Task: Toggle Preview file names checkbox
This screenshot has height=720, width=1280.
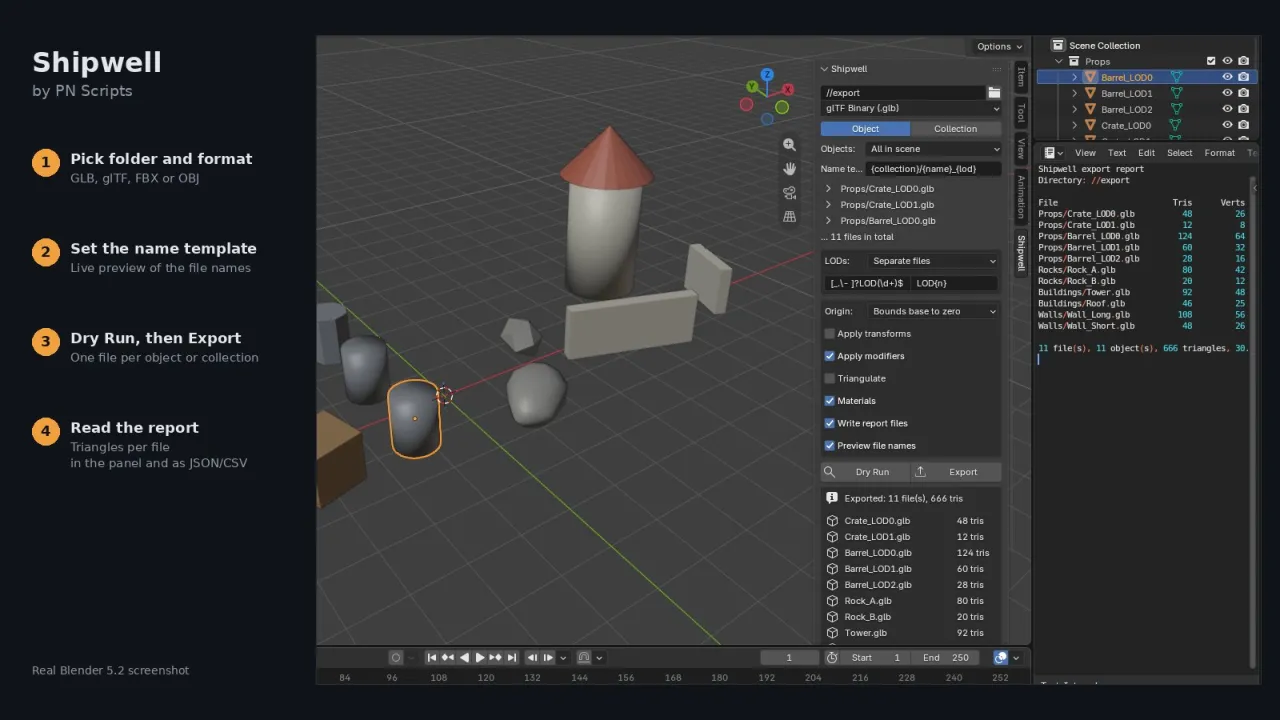Action: coord(829,446)
